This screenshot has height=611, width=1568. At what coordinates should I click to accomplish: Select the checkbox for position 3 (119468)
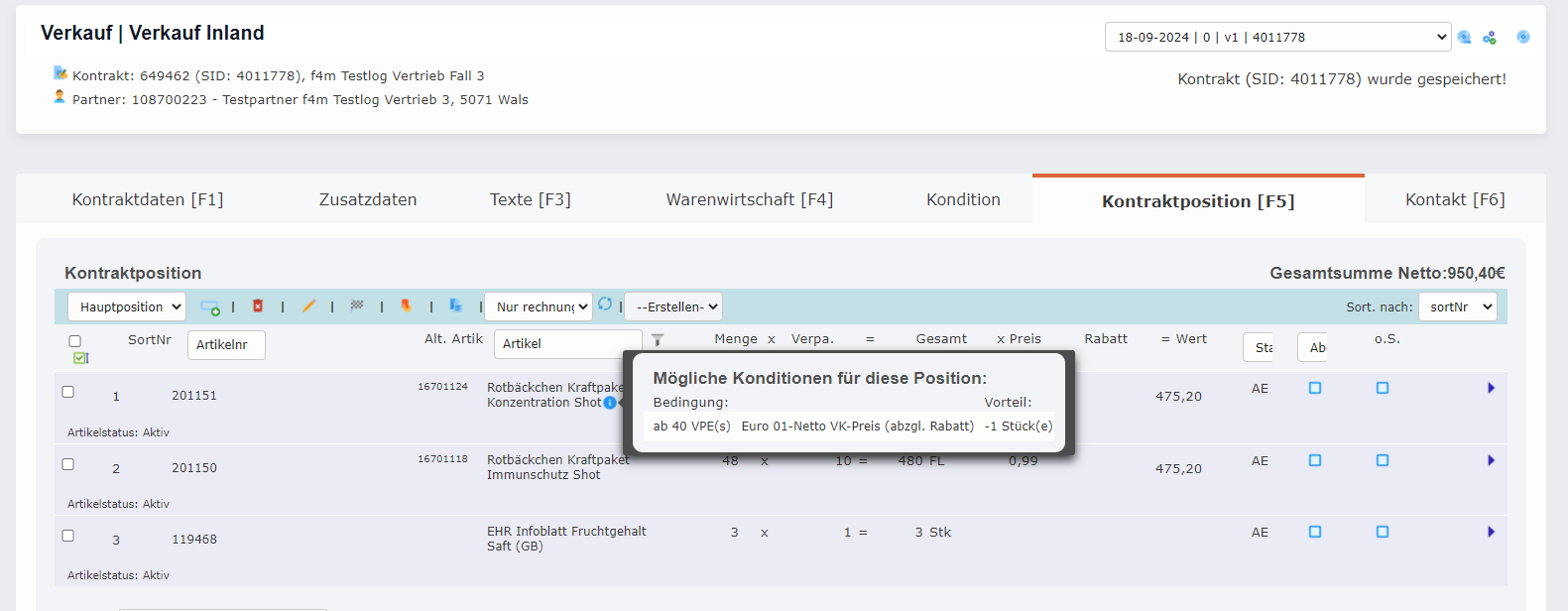pyautogui.click(x=68, y=536)
